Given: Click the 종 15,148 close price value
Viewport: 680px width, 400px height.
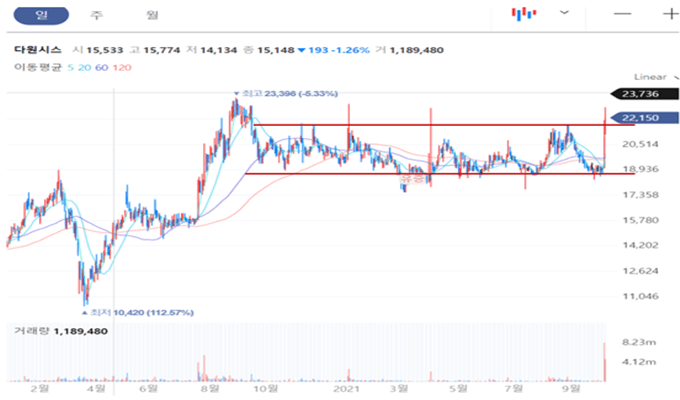Looking at the screenshot, I should tap(269, 50).
